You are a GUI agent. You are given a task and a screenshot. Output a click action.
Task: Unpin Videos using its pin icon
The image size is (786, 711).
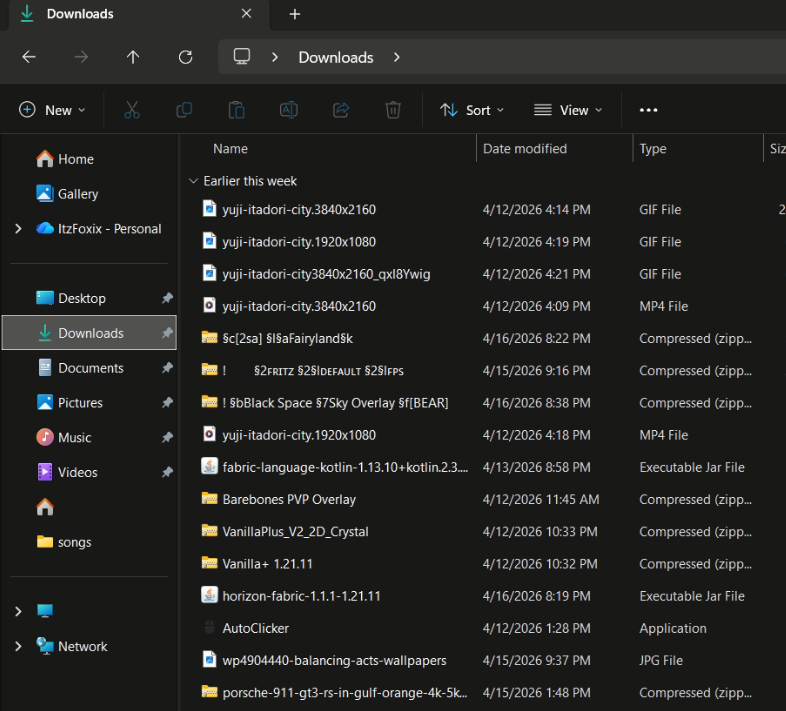tap(167, 472)
